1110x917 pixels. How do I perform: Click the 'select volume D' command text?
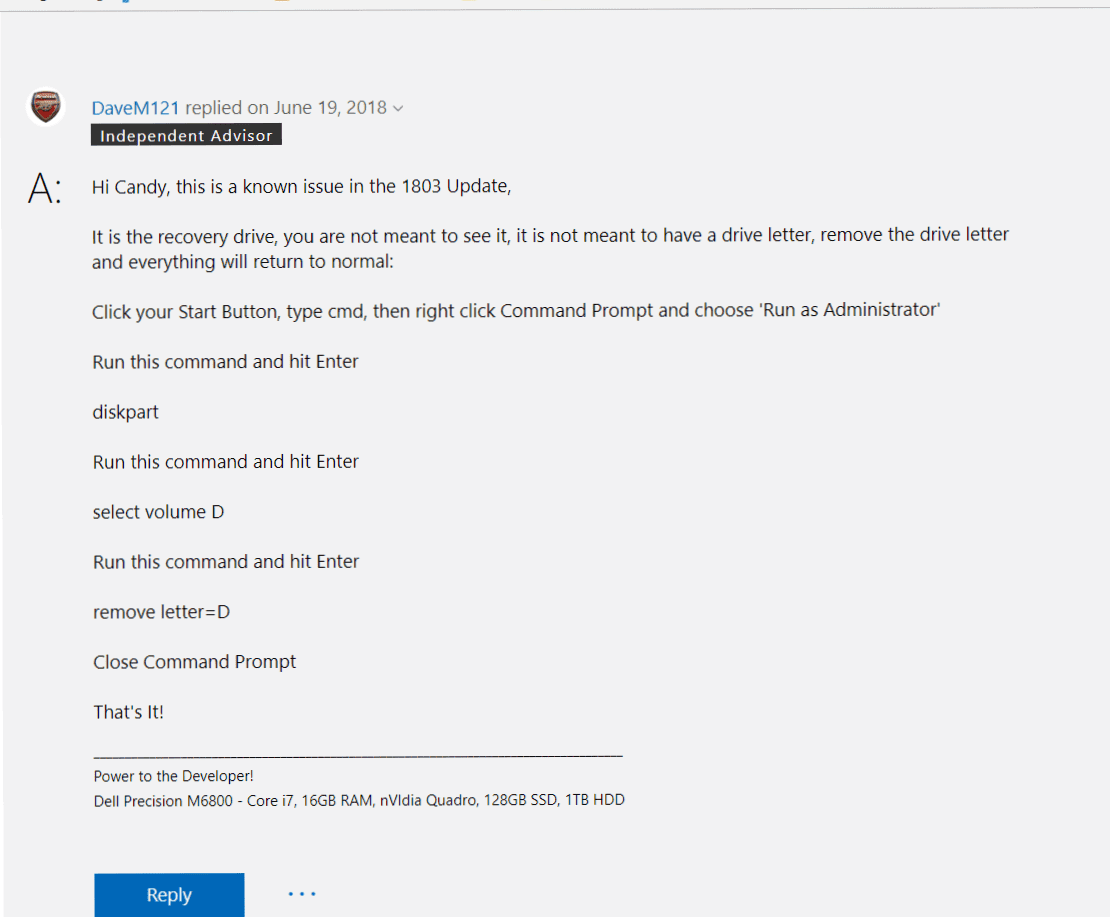[158, 512]
